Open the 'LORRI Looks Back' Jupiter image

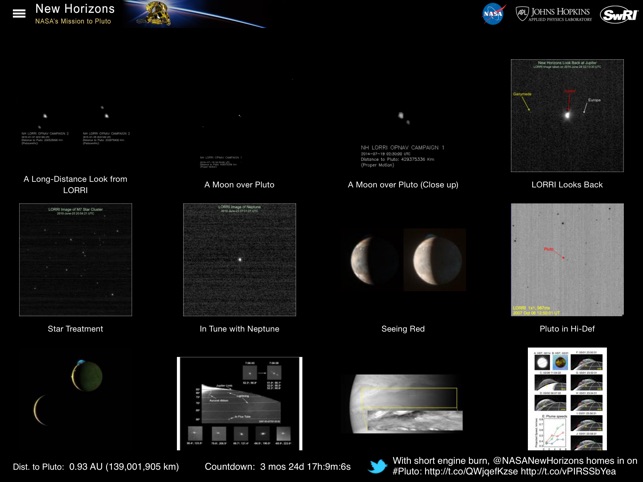(567, 115)
